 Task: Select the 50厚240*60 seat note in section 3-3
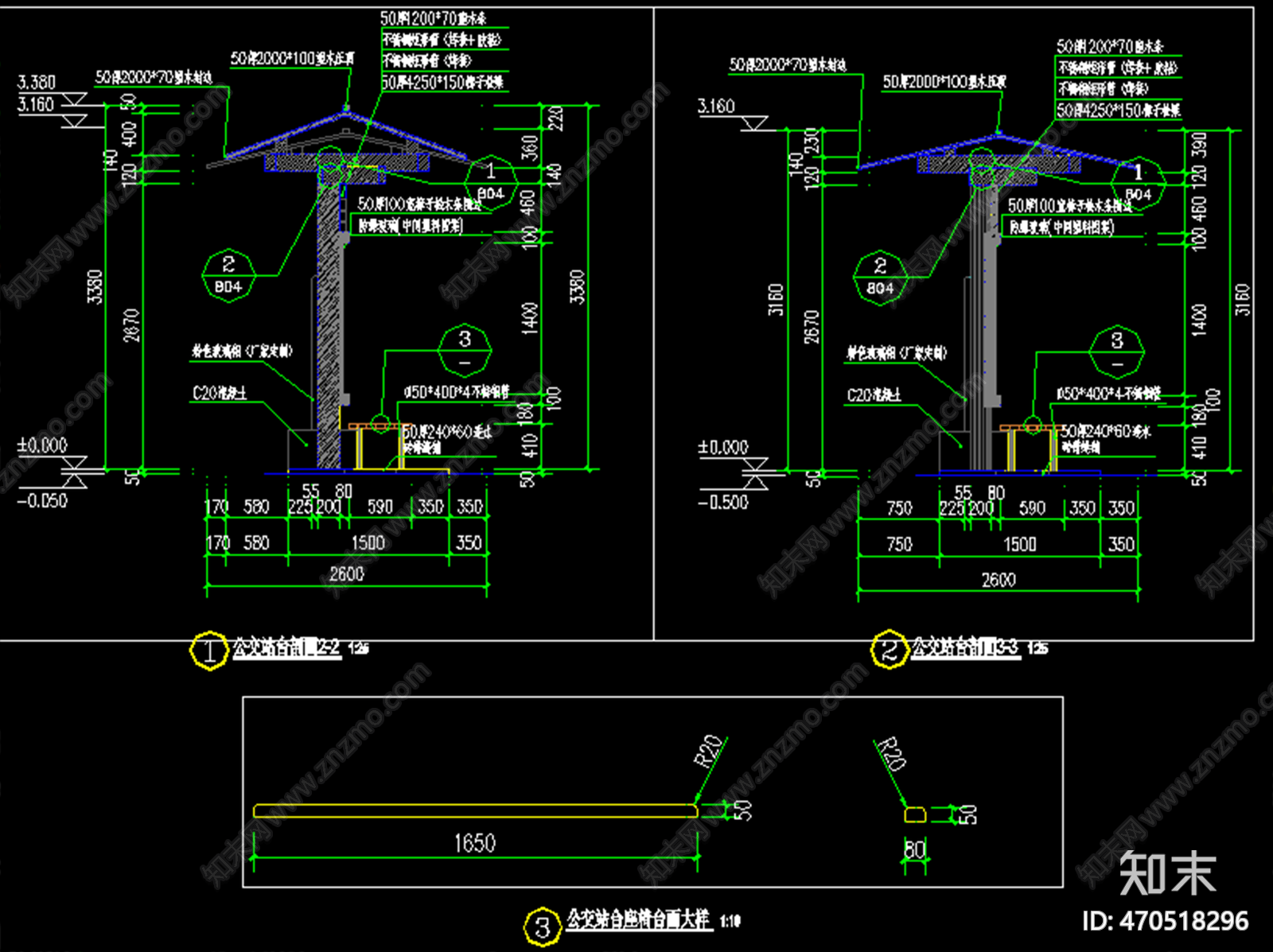(x=1106, y=432)
